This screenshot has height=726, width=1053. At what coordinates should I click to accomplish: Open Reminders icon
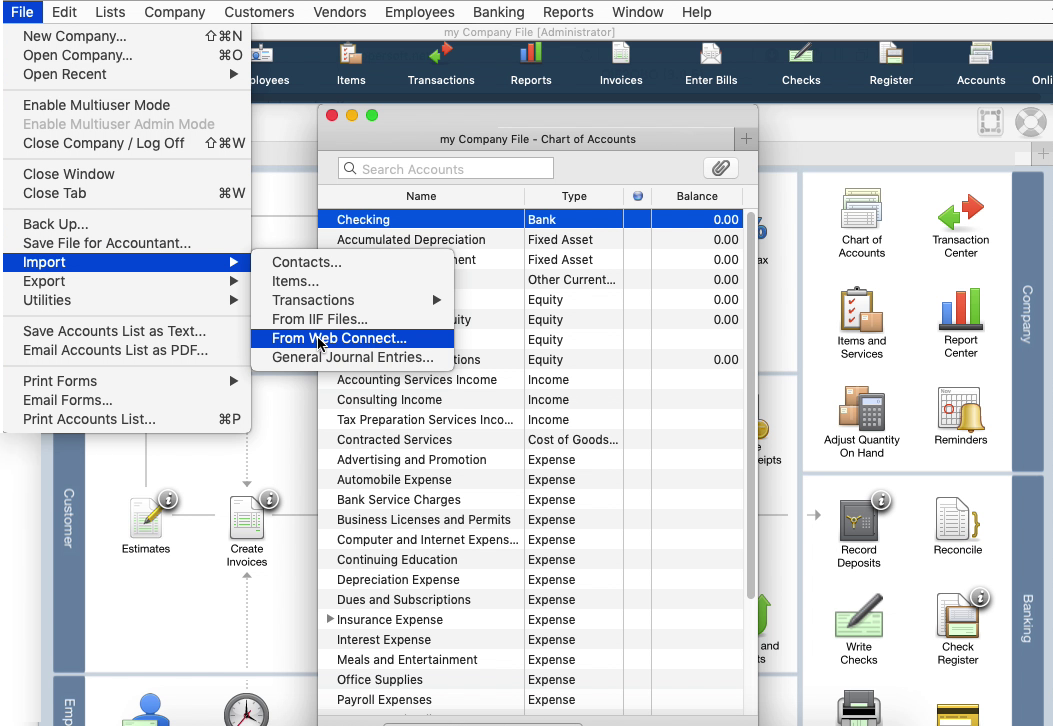960,416
